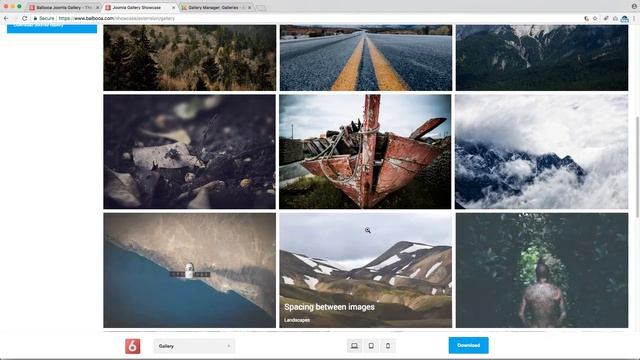
Task: Close the Balbooa Joomla Gallery tab
Action: tap(98, 7)
